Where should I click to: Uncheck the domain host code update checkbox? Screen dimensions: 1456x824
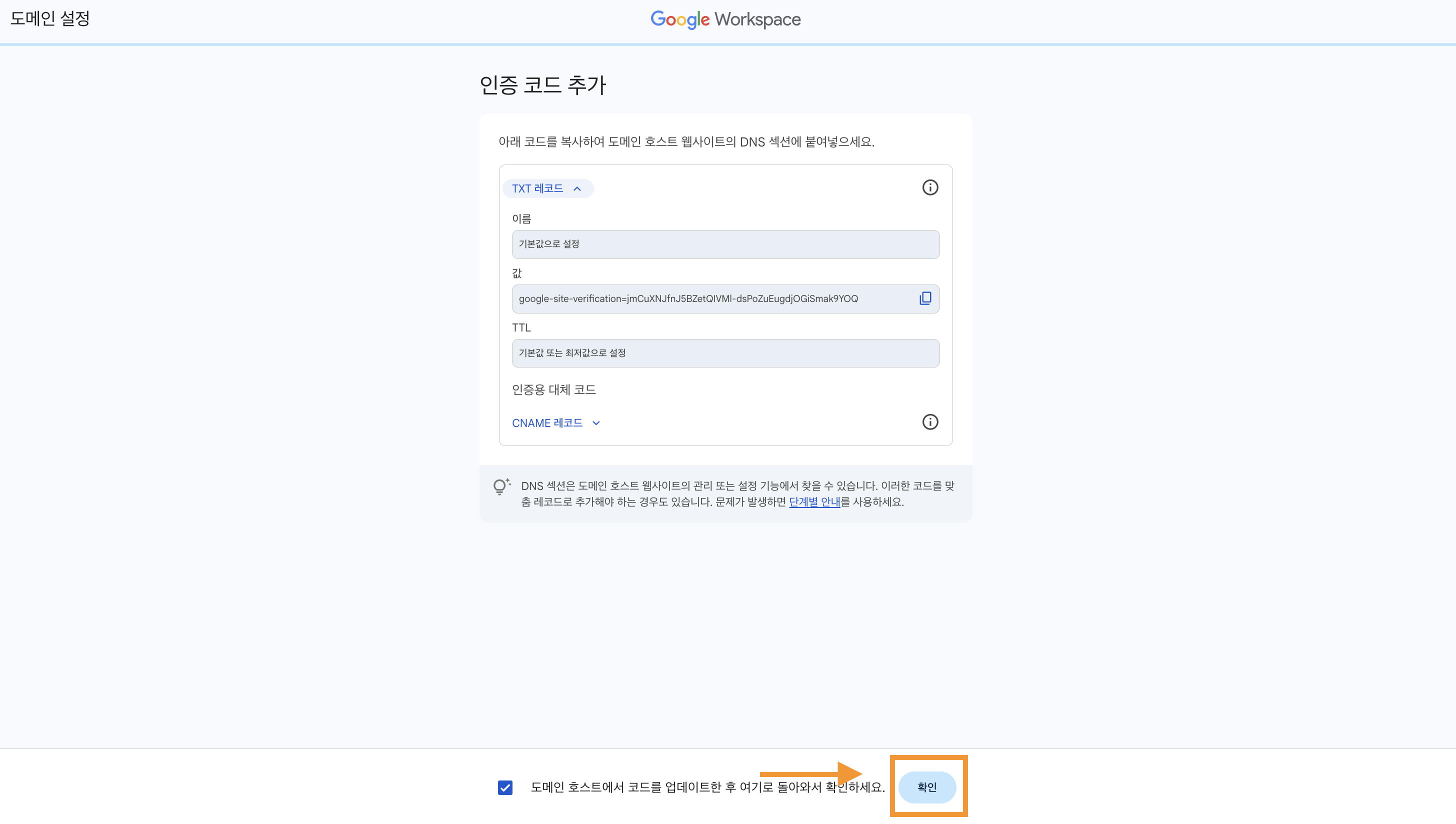click(x=505, y=787)
